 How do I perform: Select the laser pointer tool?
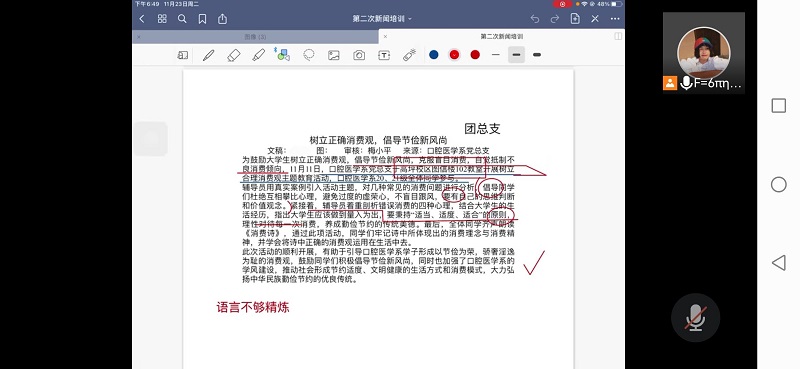pyautogui.click(x=410, y=55)
